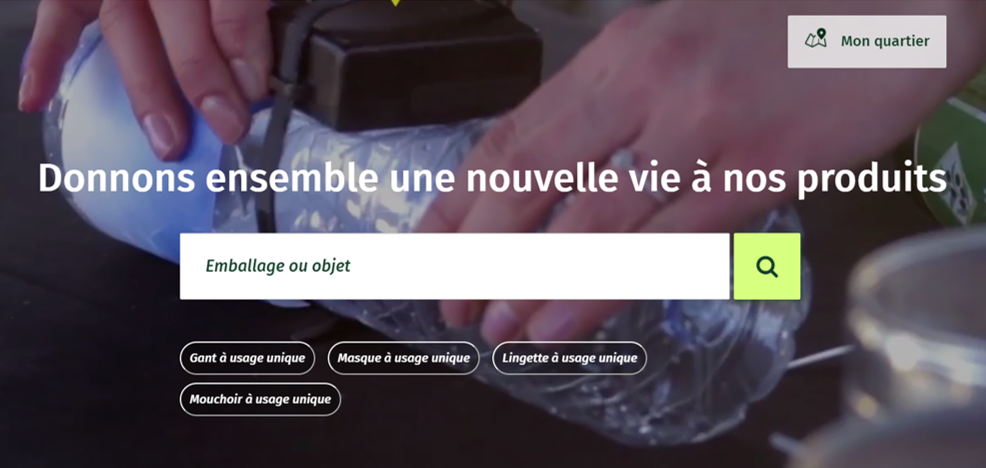
Task: Click the empty right side of search field
Action: pos(597,267)
